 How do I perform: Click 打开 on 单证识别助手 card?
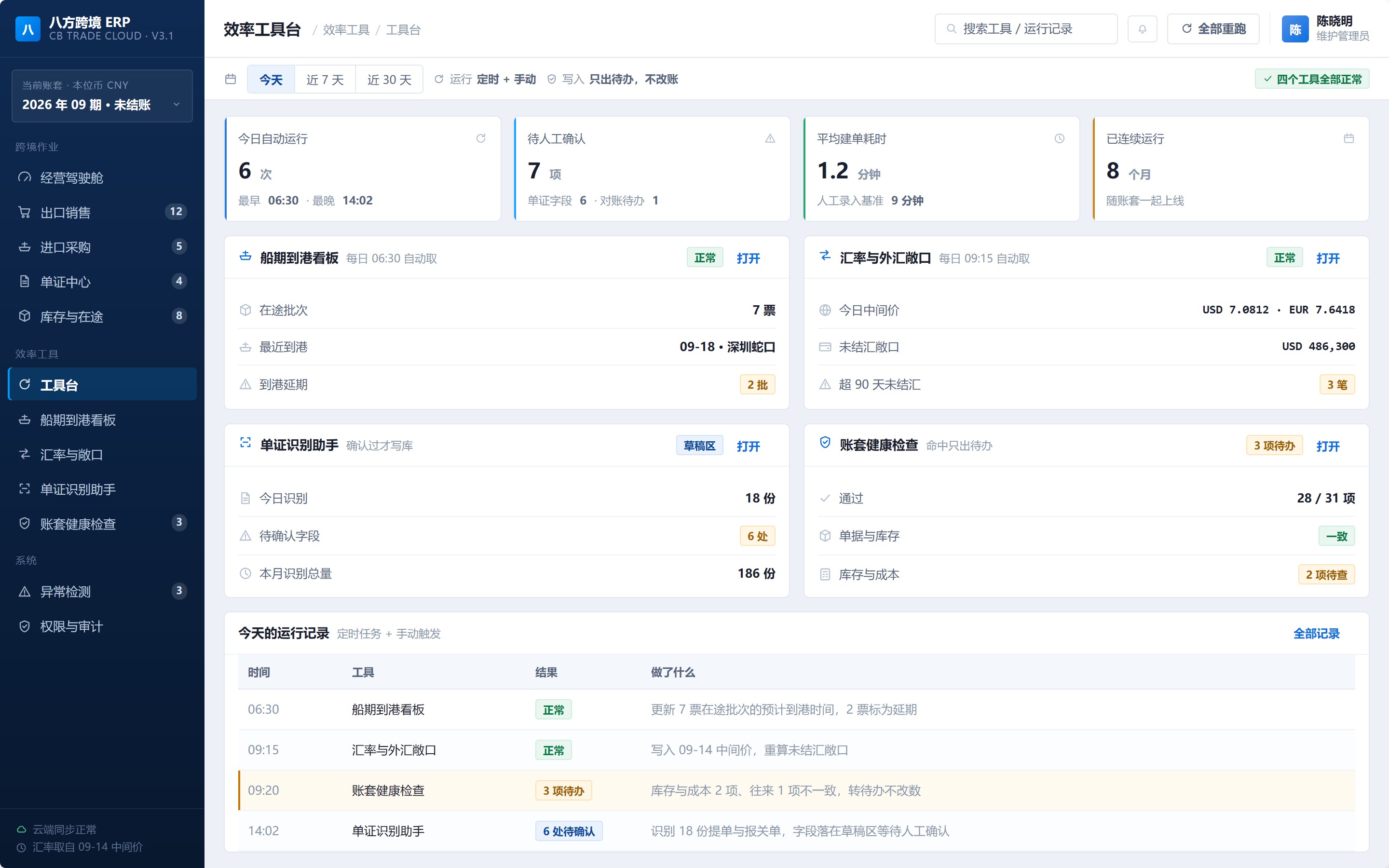(x=749, y=446)
